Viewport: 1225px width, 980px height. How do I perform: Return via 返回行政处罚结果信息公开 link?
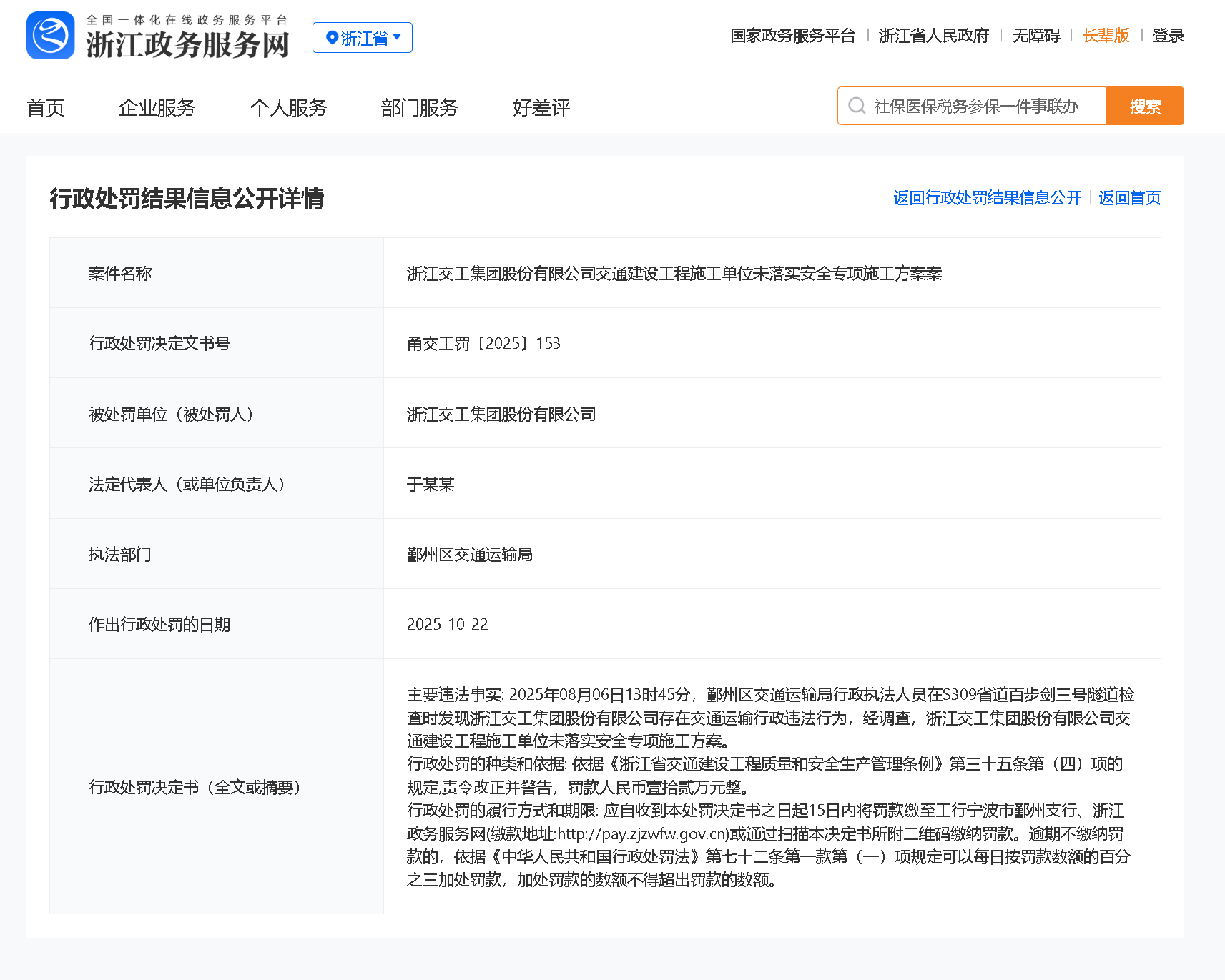click(987, 198)
